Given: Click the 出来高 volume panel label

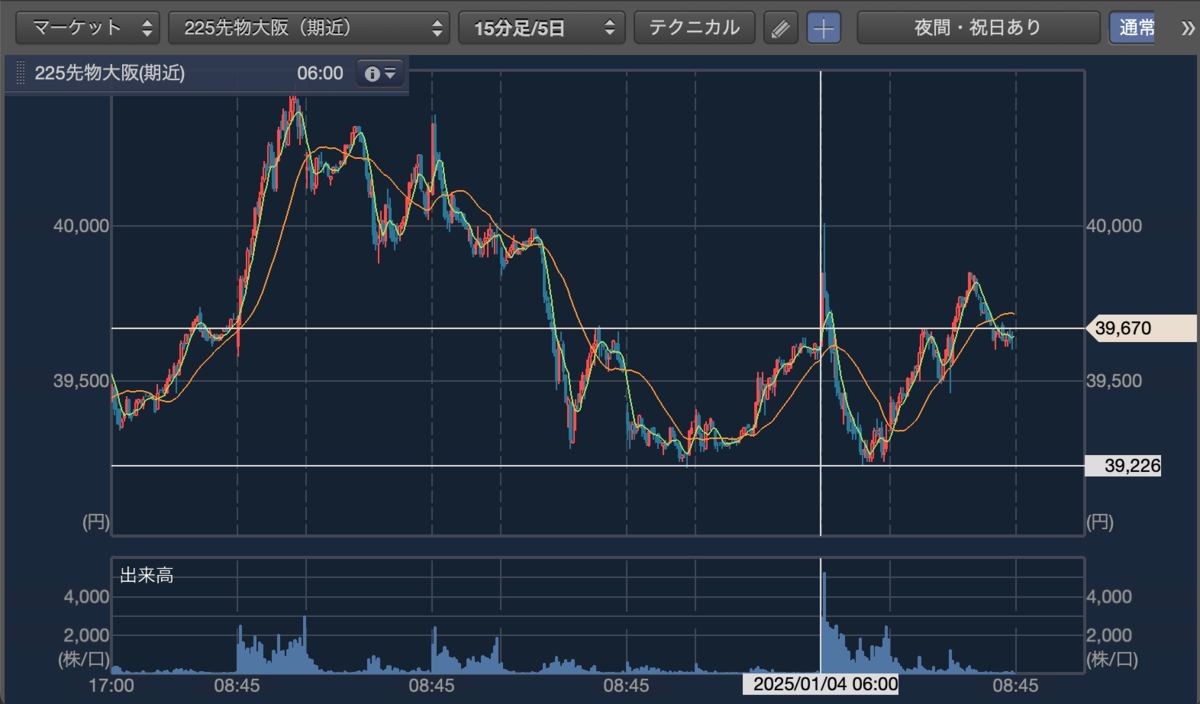Looking at the screenshot, I should coord(147,575).
